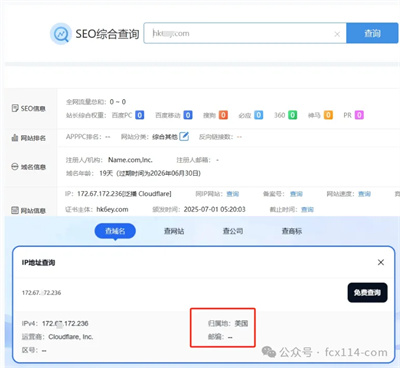Click the PR purple rank badge
Image resolution: width=400 pixels, height=368 pixels.
point(359,115)
